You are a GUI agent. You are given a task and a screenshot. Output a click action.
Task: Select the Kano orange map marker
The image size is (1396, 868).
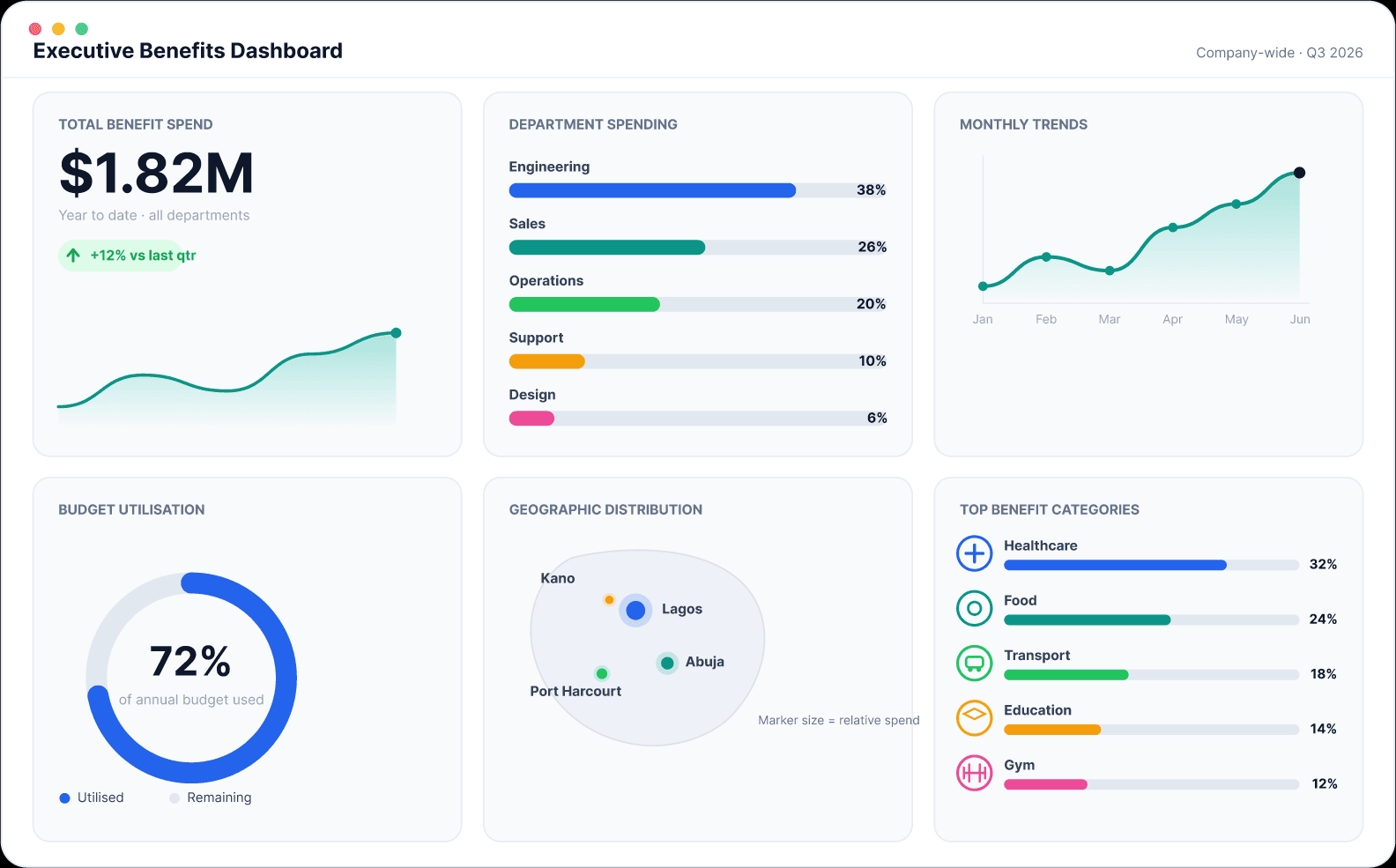pos(609,599)
